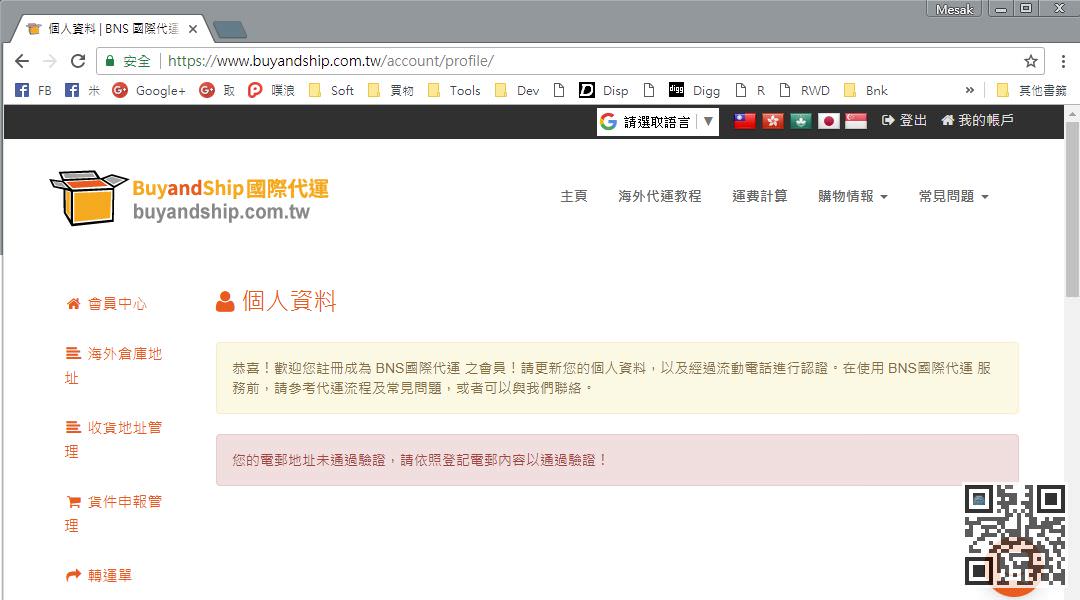Open the QR code image
This screenshot has width=1080, height=600.
tap(1014, 535)
